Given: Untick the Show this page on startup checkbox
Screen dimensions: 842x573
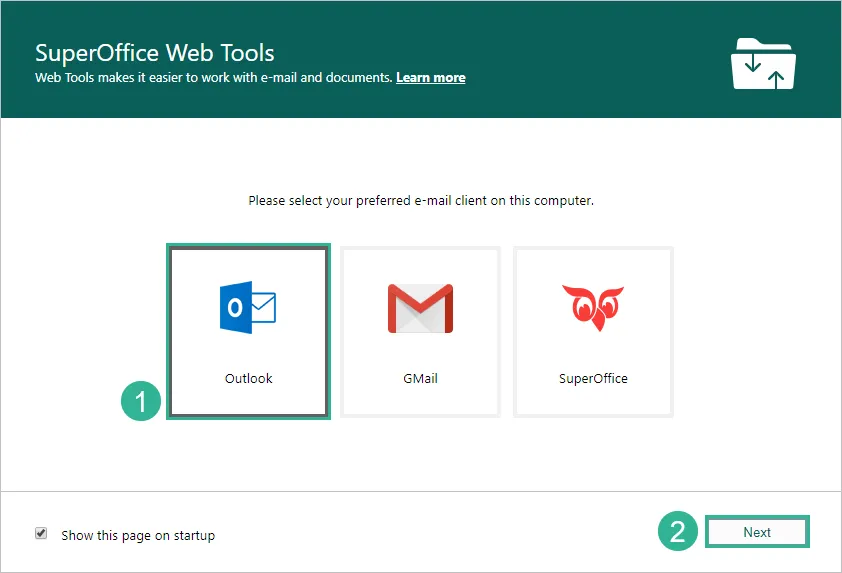Looking at the screenshot, I should 41,534.
